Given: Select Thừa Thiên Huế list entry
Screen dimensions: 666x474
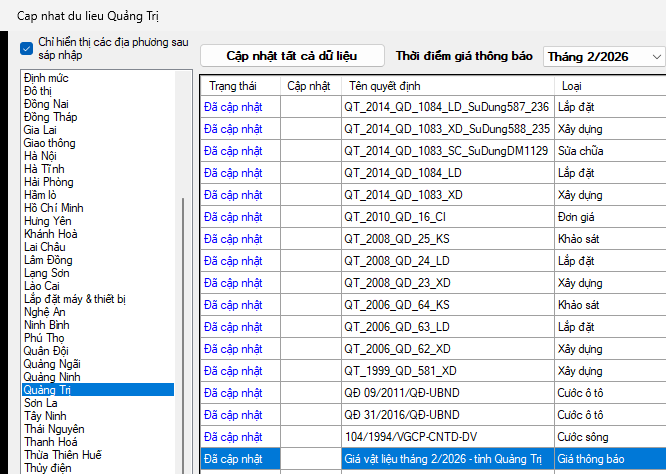Looking at the screenshot, I should [63, 455].
